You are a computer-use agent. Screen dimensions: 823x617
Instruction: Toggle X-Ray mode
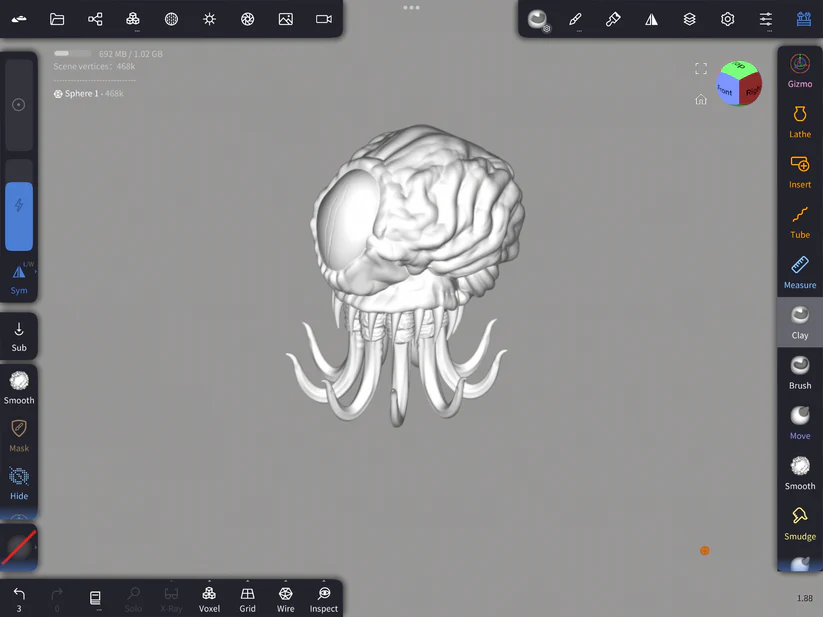click(171, 599)
